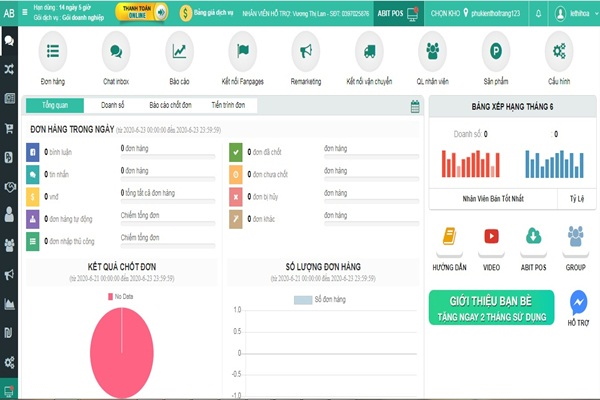Open ABIT POS in the top bar
The image size is (600, 400).
tap(398, 13)
